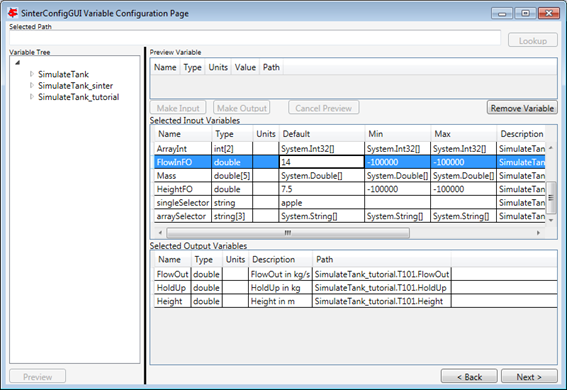Select the ArrayInt input variable row

pos(350,149)
